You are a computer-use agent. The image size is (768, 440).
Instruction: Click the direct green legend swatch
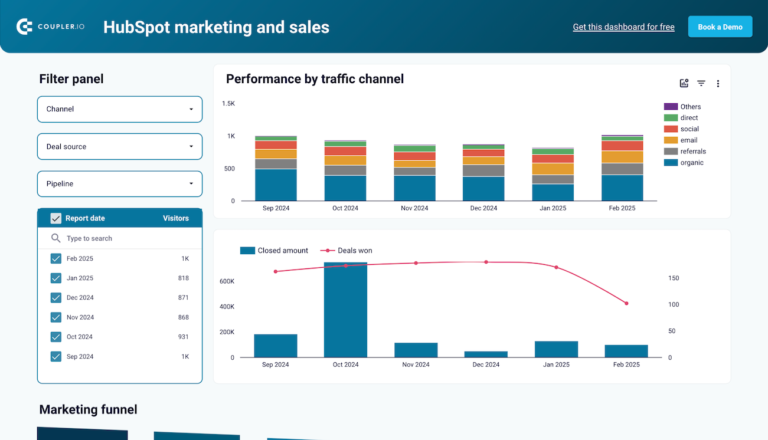[671, 118]
